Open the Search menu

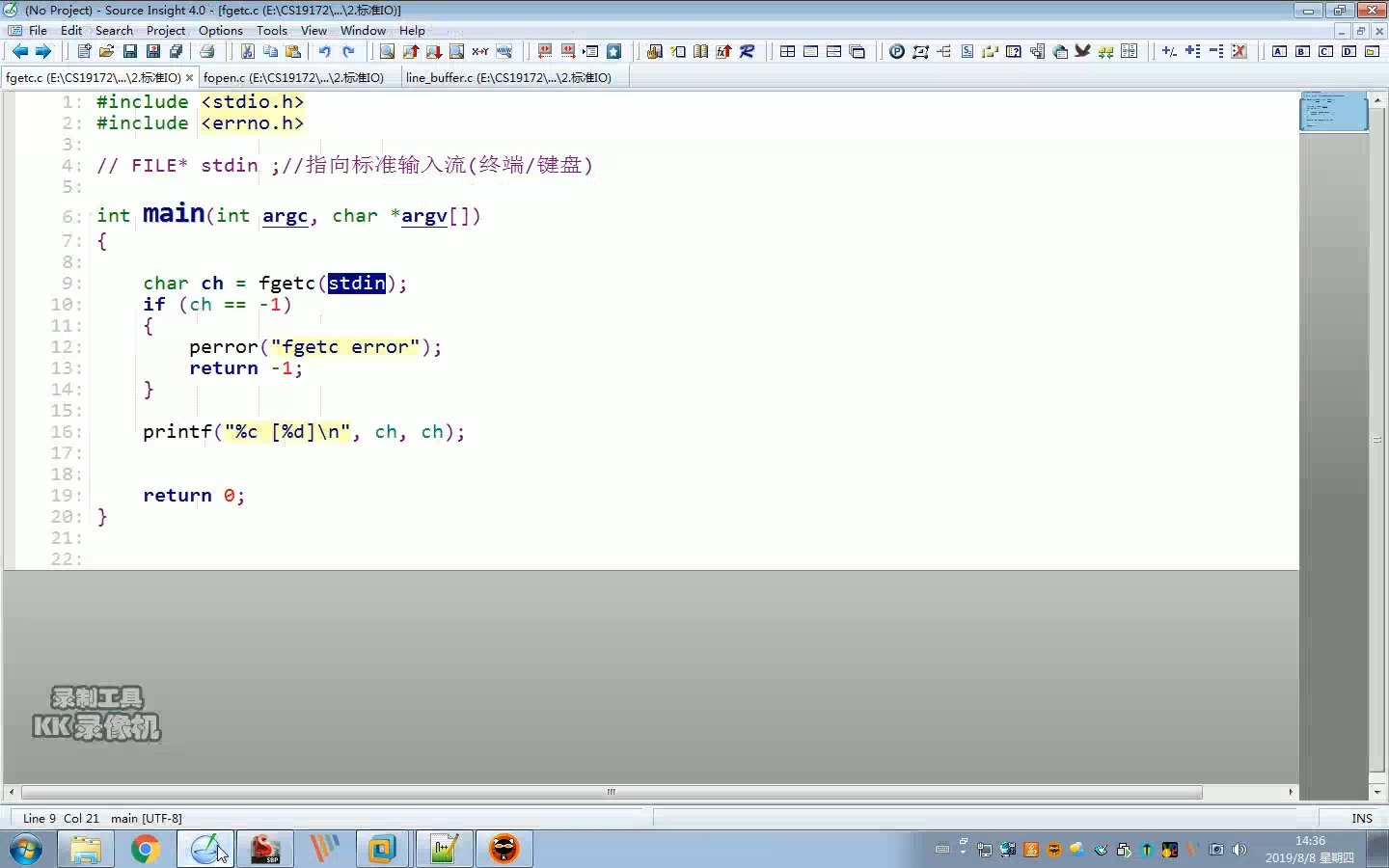114,31
